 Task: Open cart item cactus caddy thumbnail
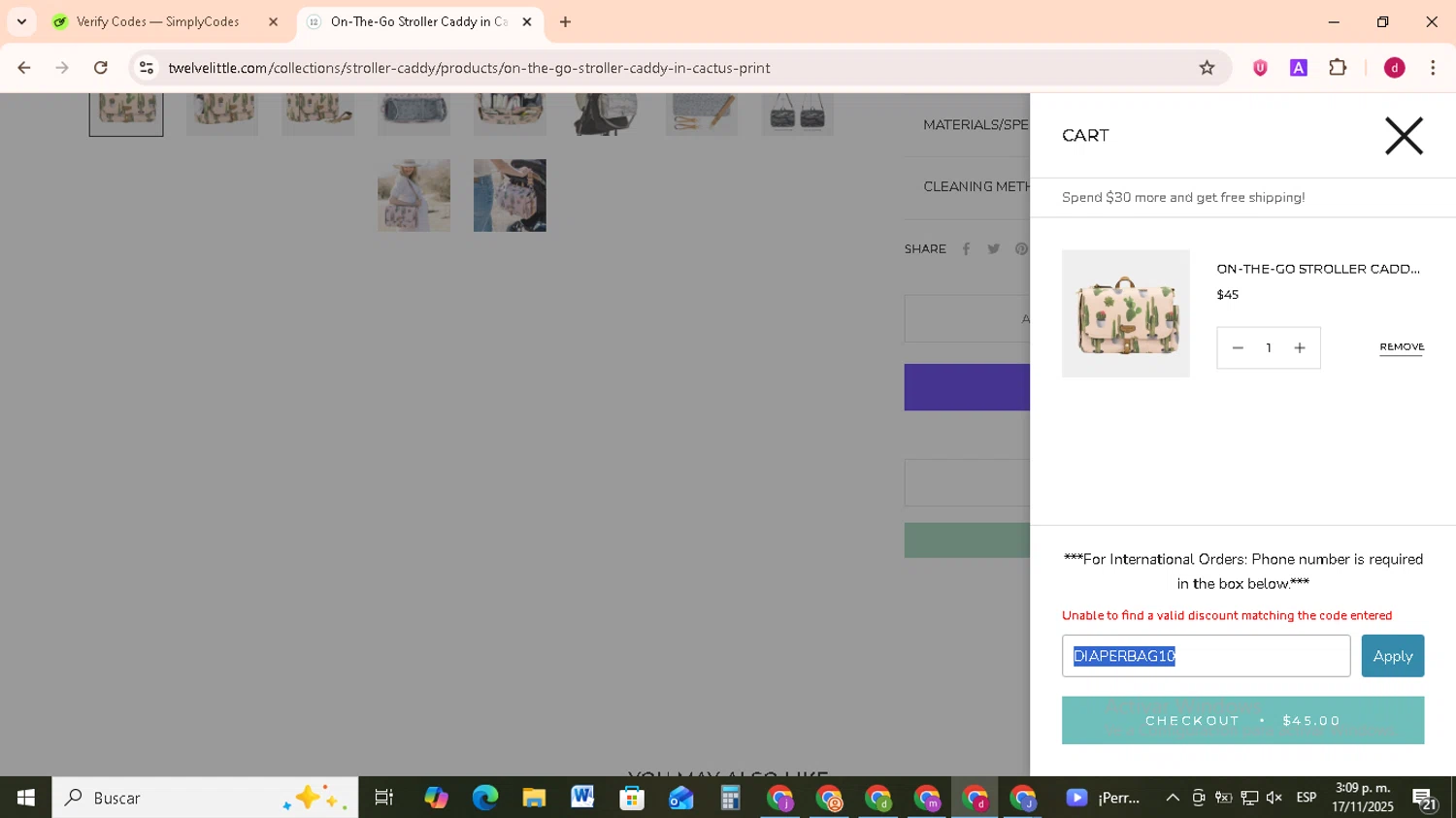1125,313
